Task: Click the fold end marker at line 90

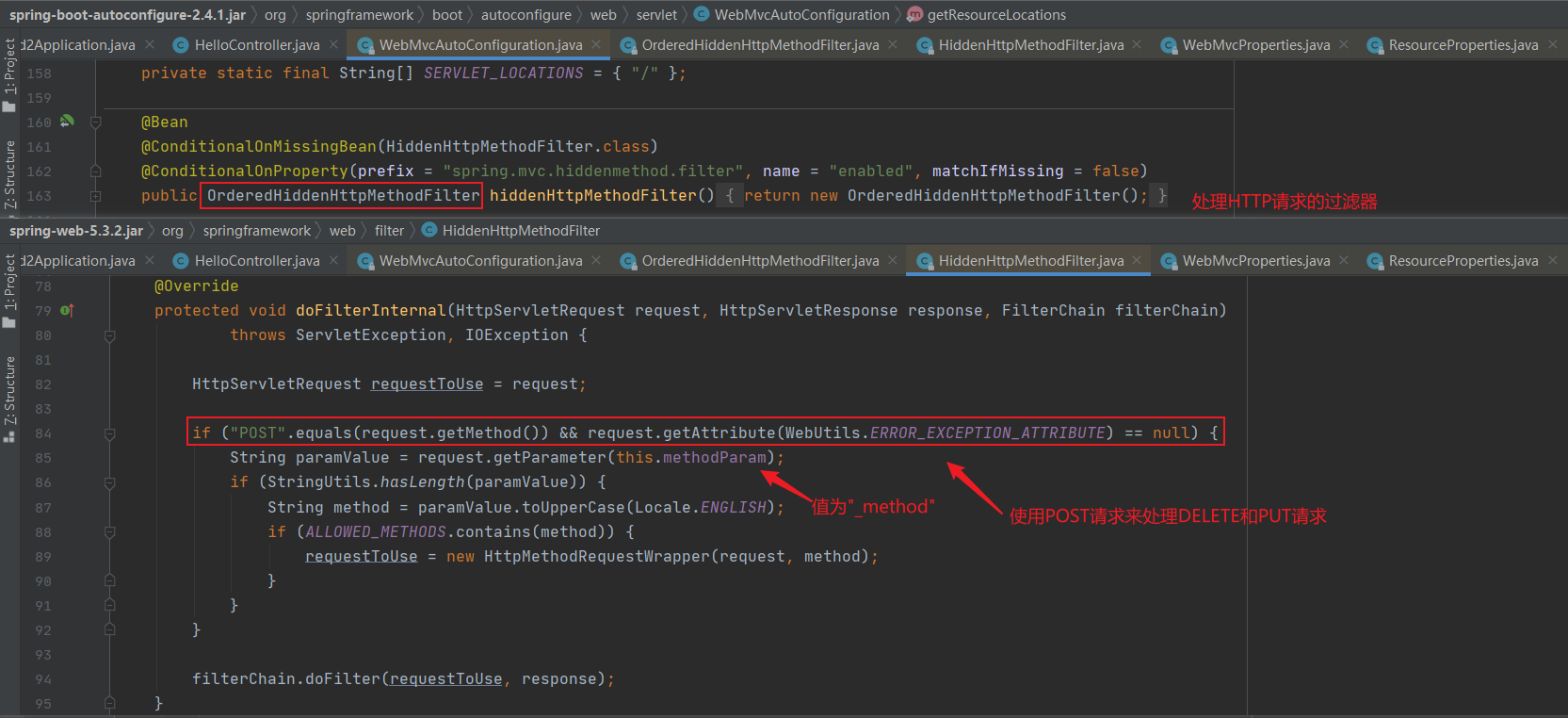Action: (x=110, y=580)
